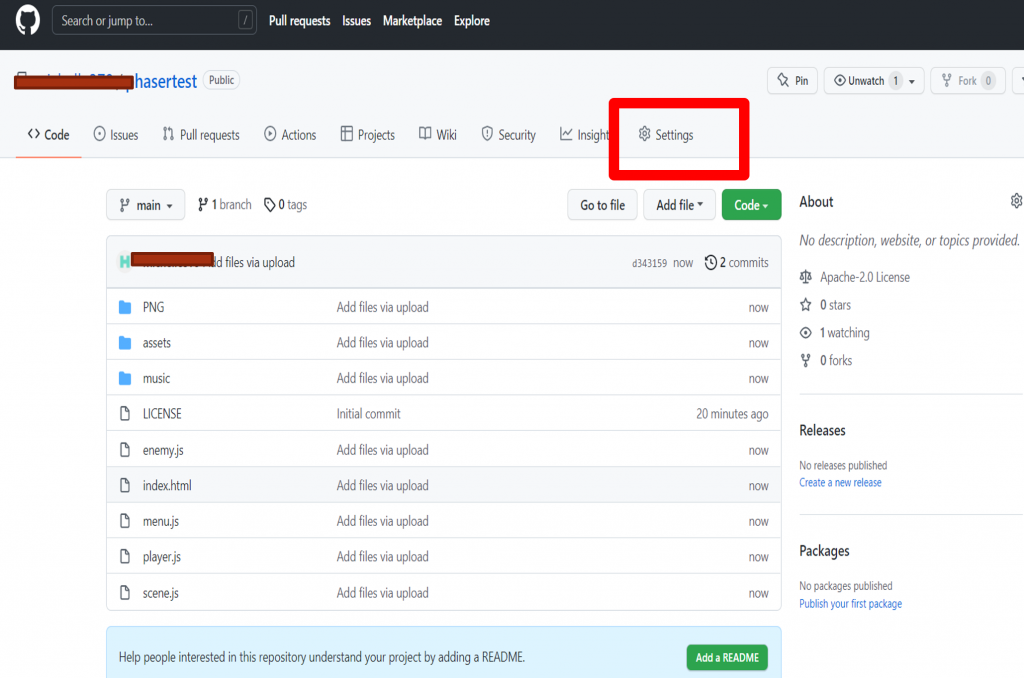Open the LICENSE file
This screenshot has width=1024, height=678.
pyautogui.click(x=162, y=414)
